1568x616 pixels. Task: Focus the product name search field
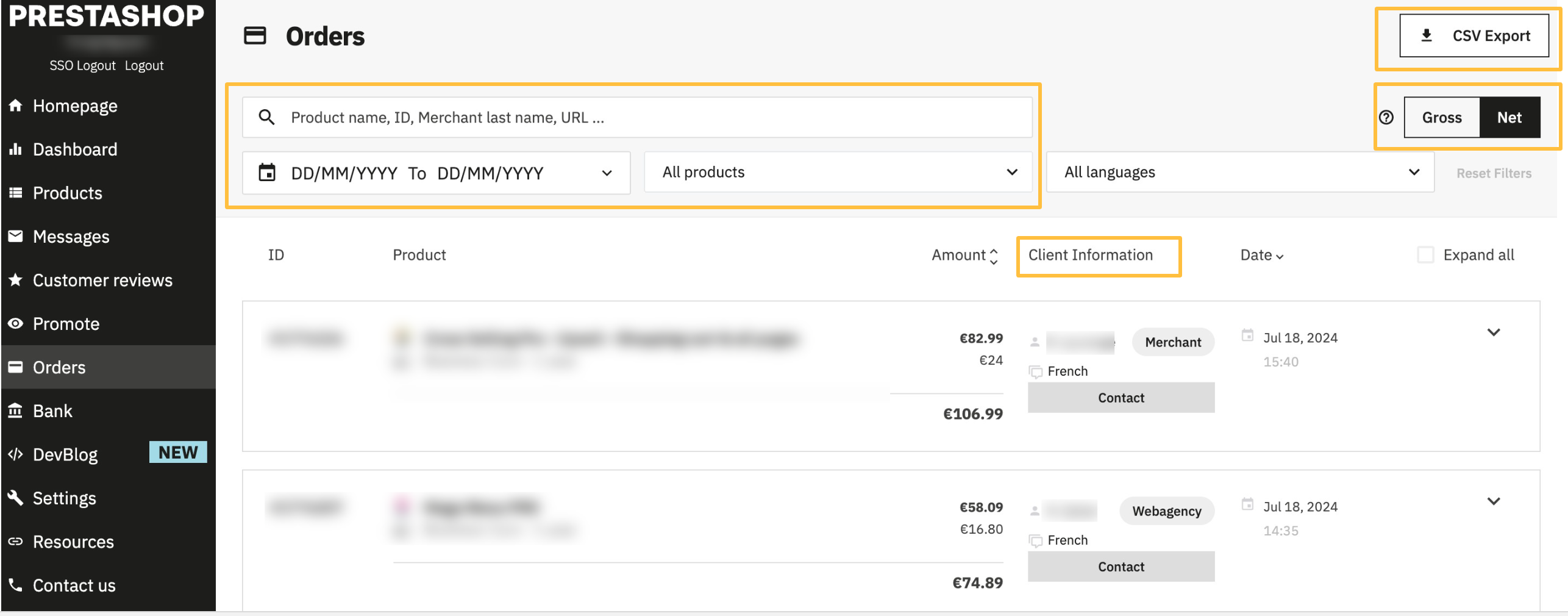pyautogui.click(x=637, y=117)
